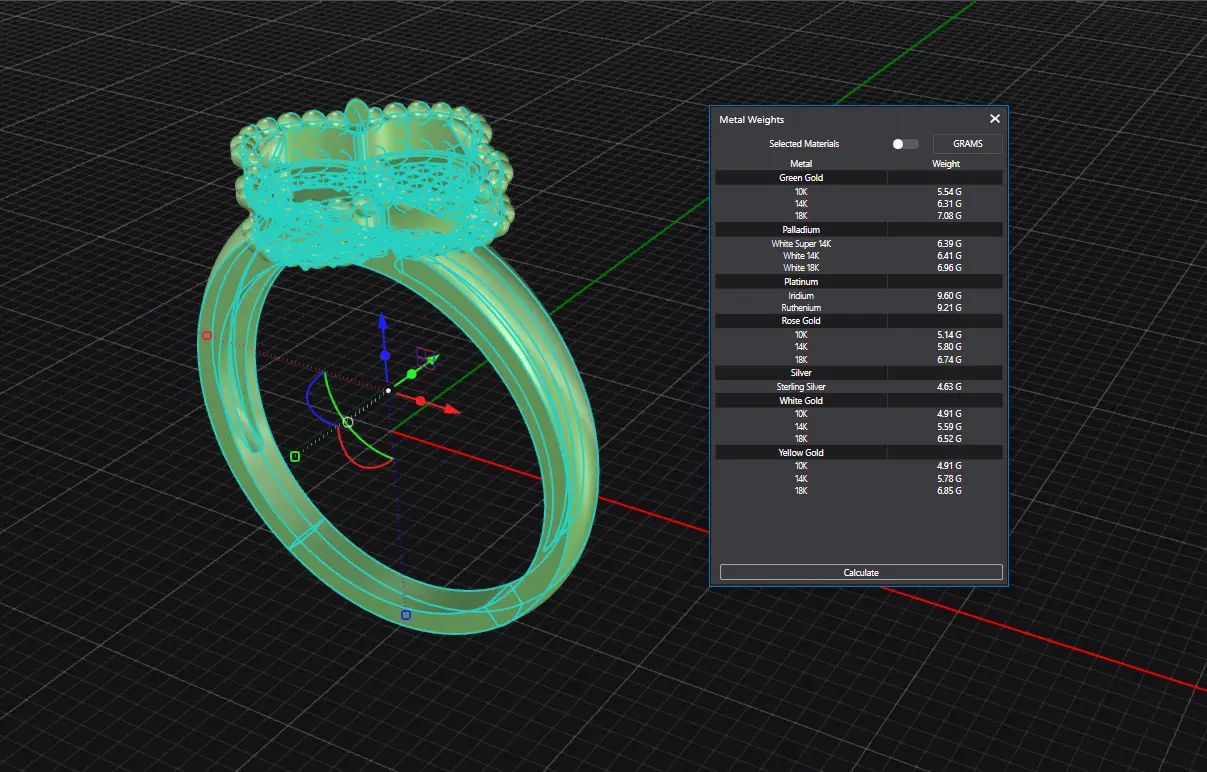Image resolution: width=1207 pixels, height=772 pixels.
Task: Close the Metal Weights panel
Action: click(994, 119)
